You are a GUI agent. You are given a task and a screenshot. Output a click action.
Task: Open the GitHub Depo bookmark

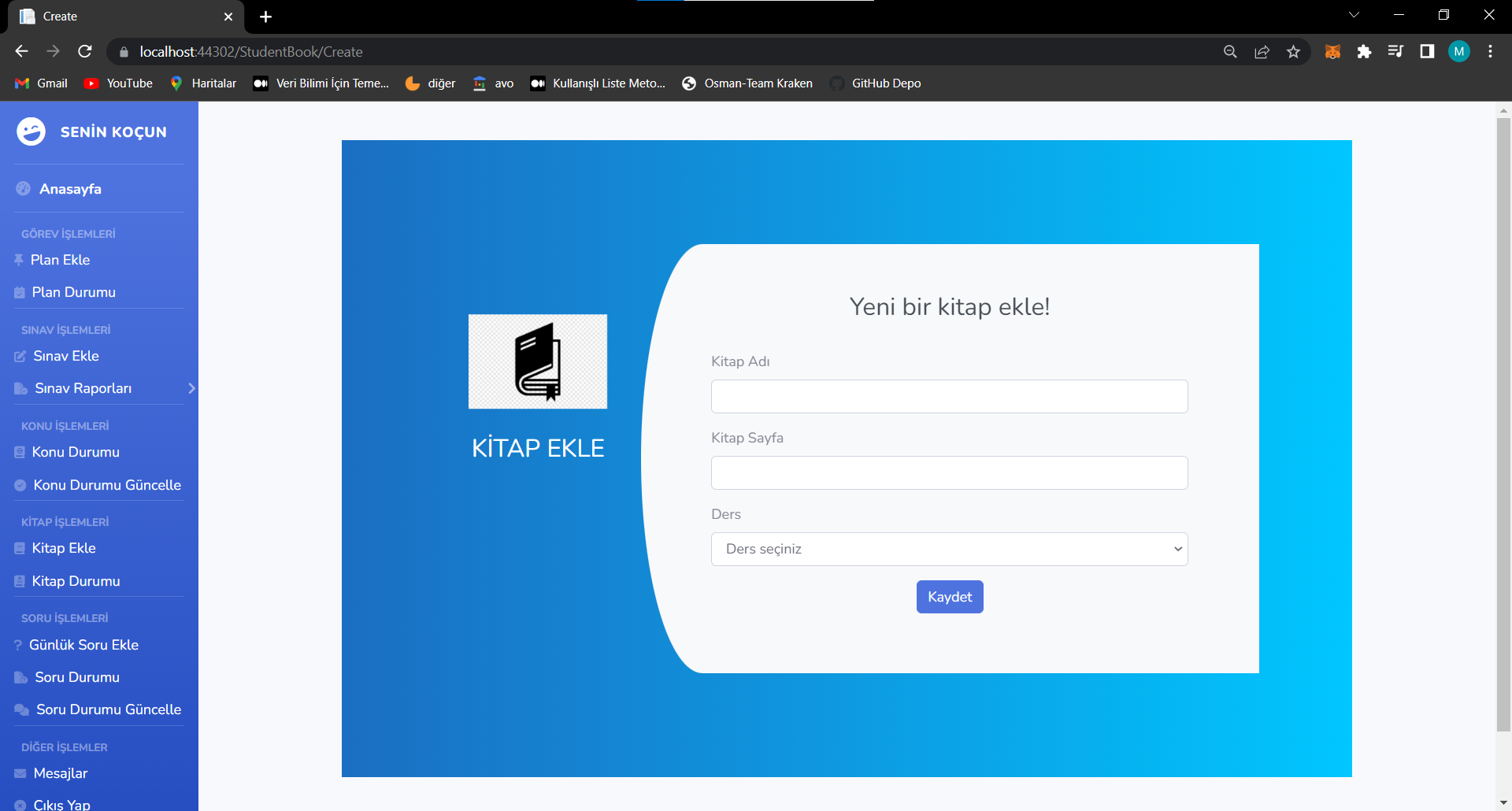tap(876, 83)
